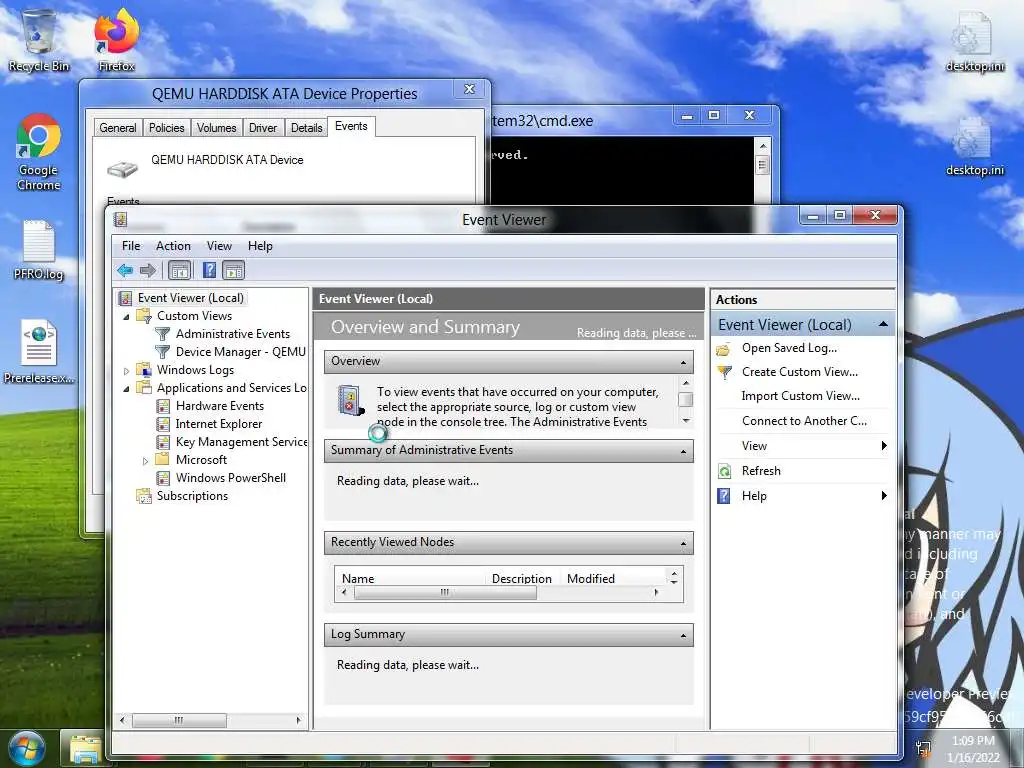Toggle the Show/Hide Console Tree toolbar icon
Screen dimensions: 1024x768
180,270
